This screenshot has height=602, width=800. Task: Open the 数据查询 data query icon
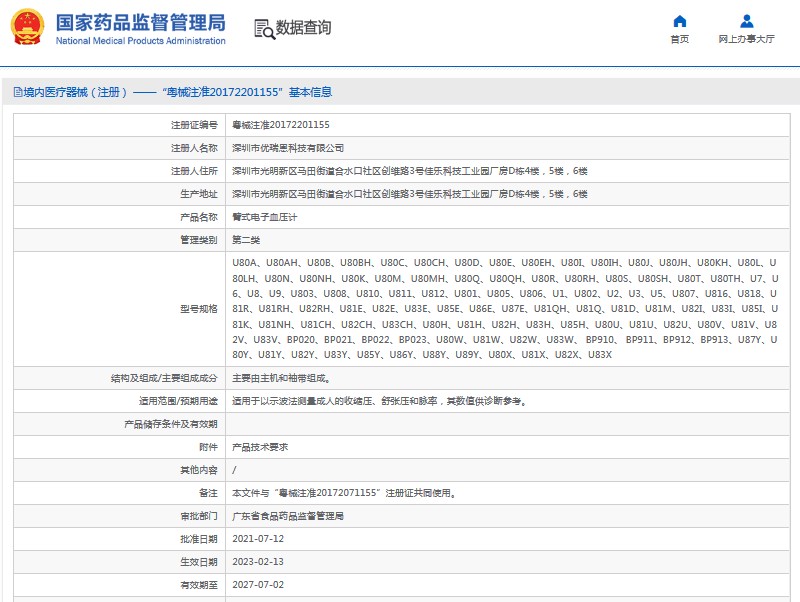tap(264, 29)
